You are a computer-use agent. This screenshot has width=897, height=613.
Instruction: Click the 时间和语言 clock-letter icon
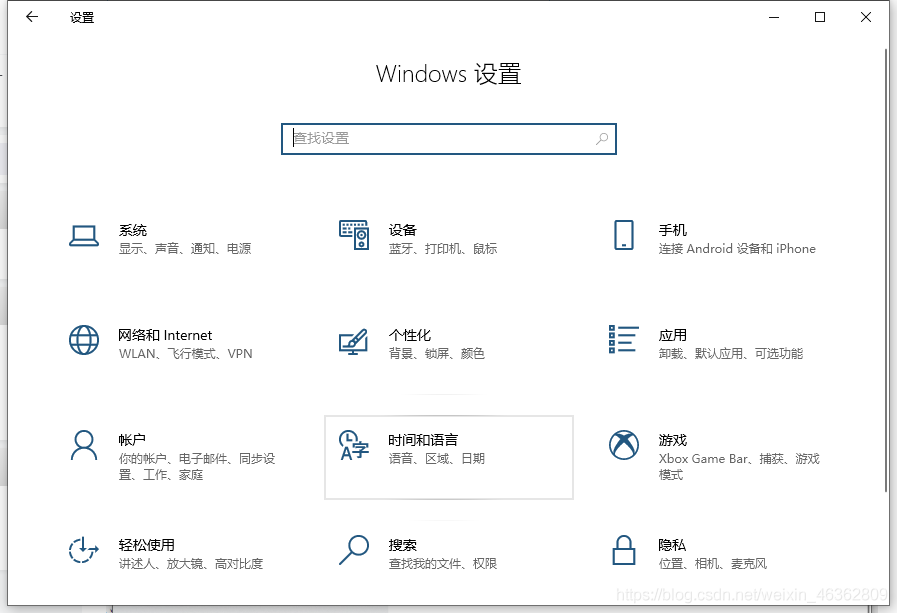pyautogui.click(x=354, y=445)
